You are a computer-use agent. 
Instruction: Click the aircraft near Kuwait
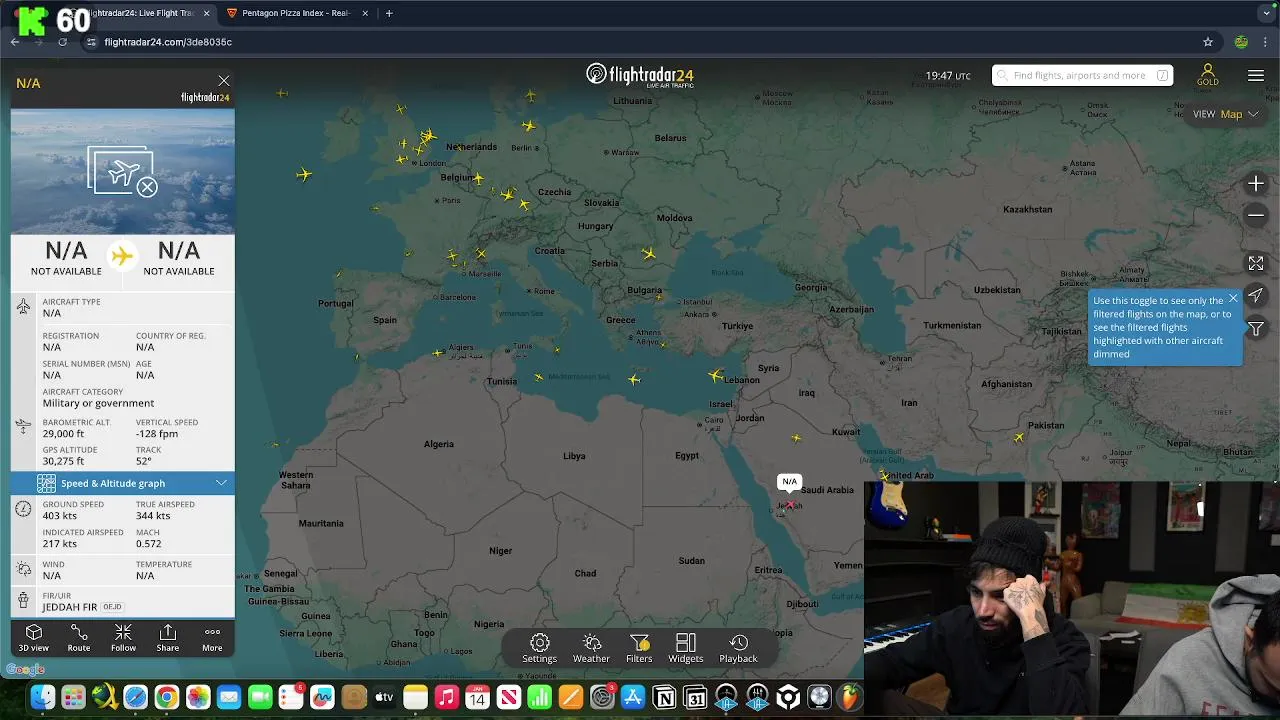(796, 438)
